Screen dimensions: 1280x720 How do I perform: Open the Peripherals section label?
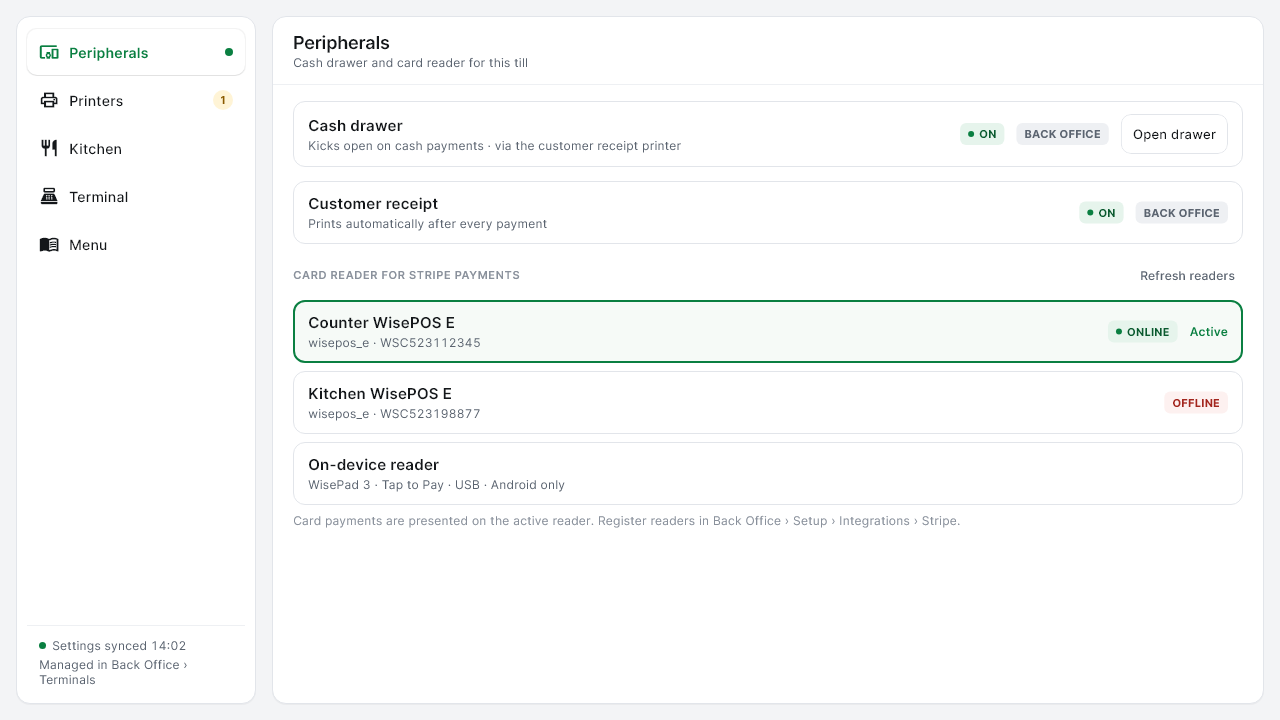109,53
